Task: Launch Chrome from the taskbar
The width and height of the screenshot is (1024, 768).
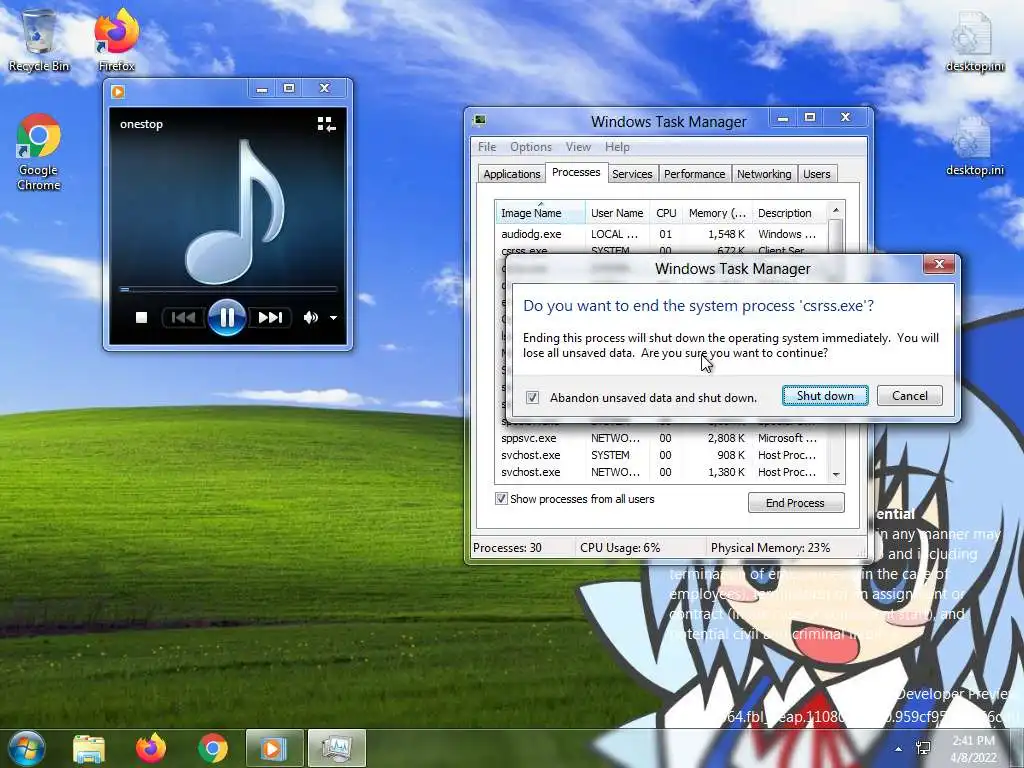Action: pos(213,749)
